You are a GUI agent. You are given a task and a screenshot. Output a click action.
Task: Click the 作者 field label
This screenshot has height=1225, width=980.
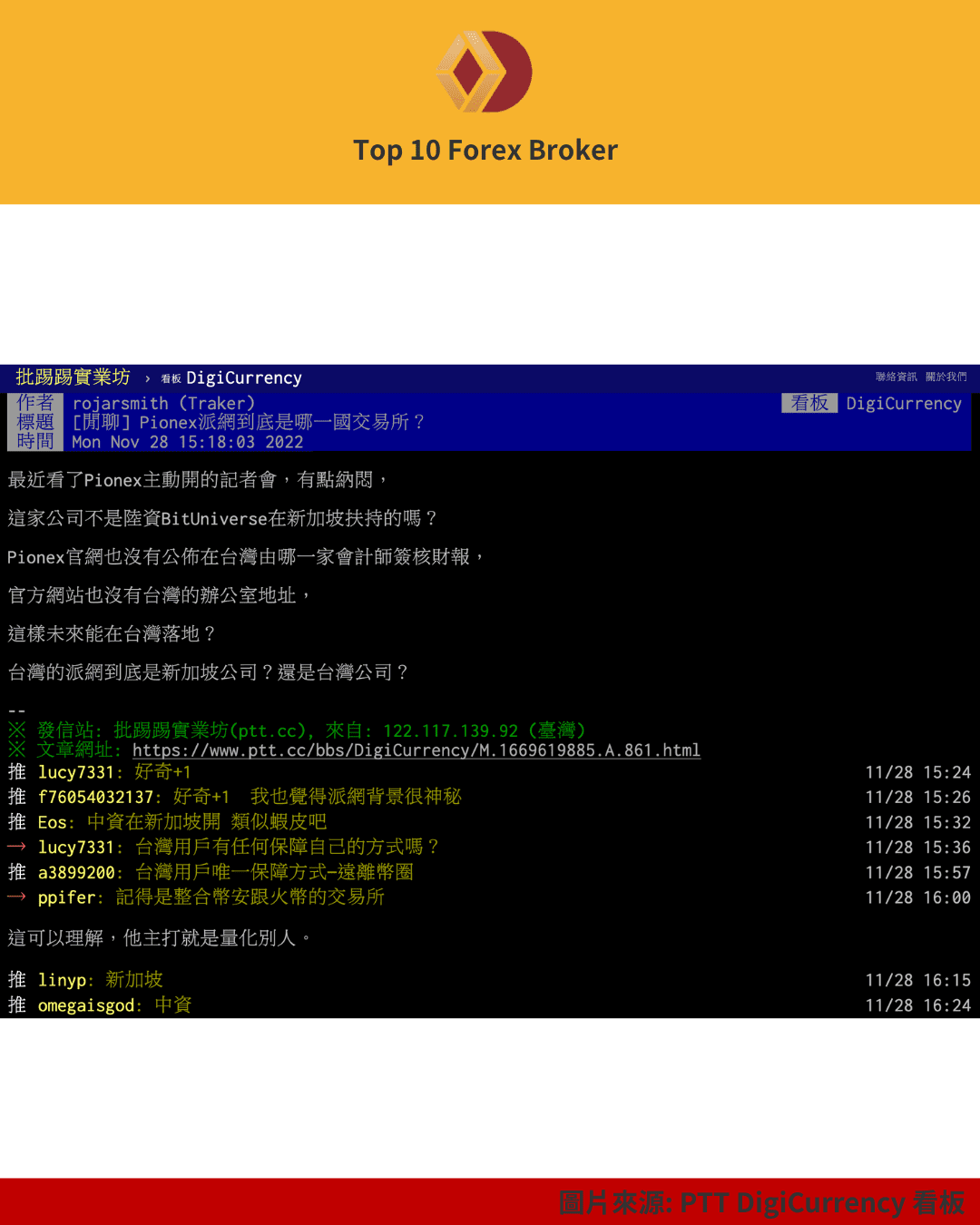point(34,403)
